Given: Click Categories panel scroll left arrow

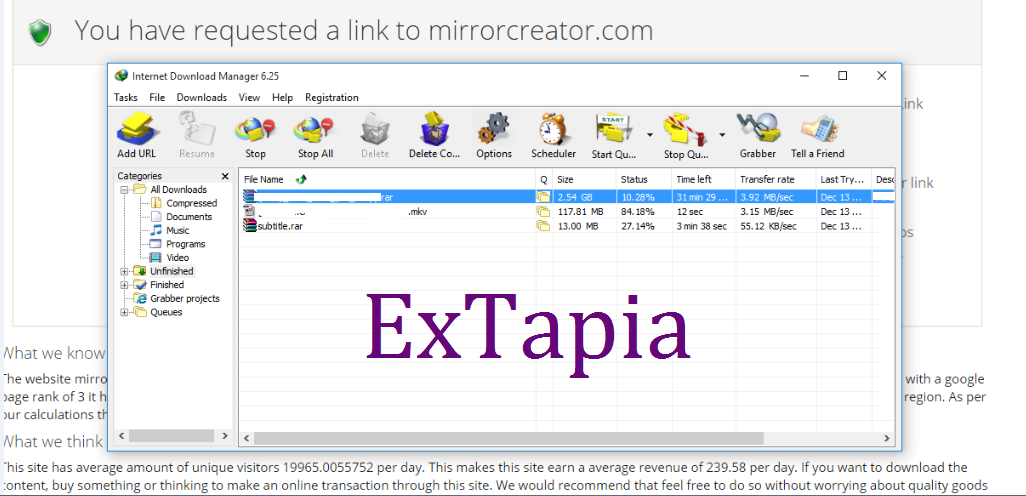Looking at the screenshot, I should pos(120,435).
